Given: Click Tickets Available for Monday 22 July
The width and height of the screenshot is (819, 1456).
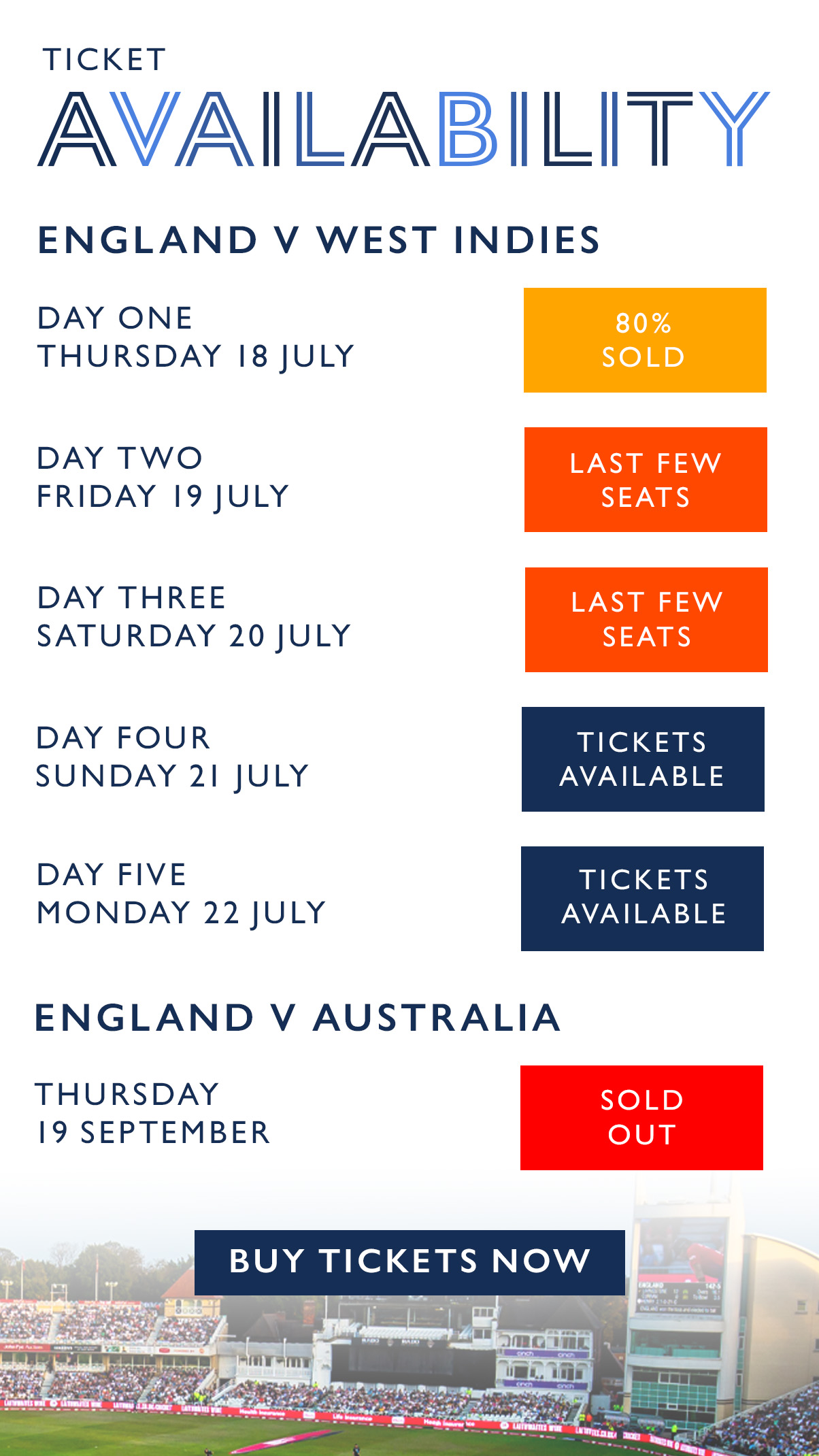Looking at the screenshot, I should click(x=642, y=899).
